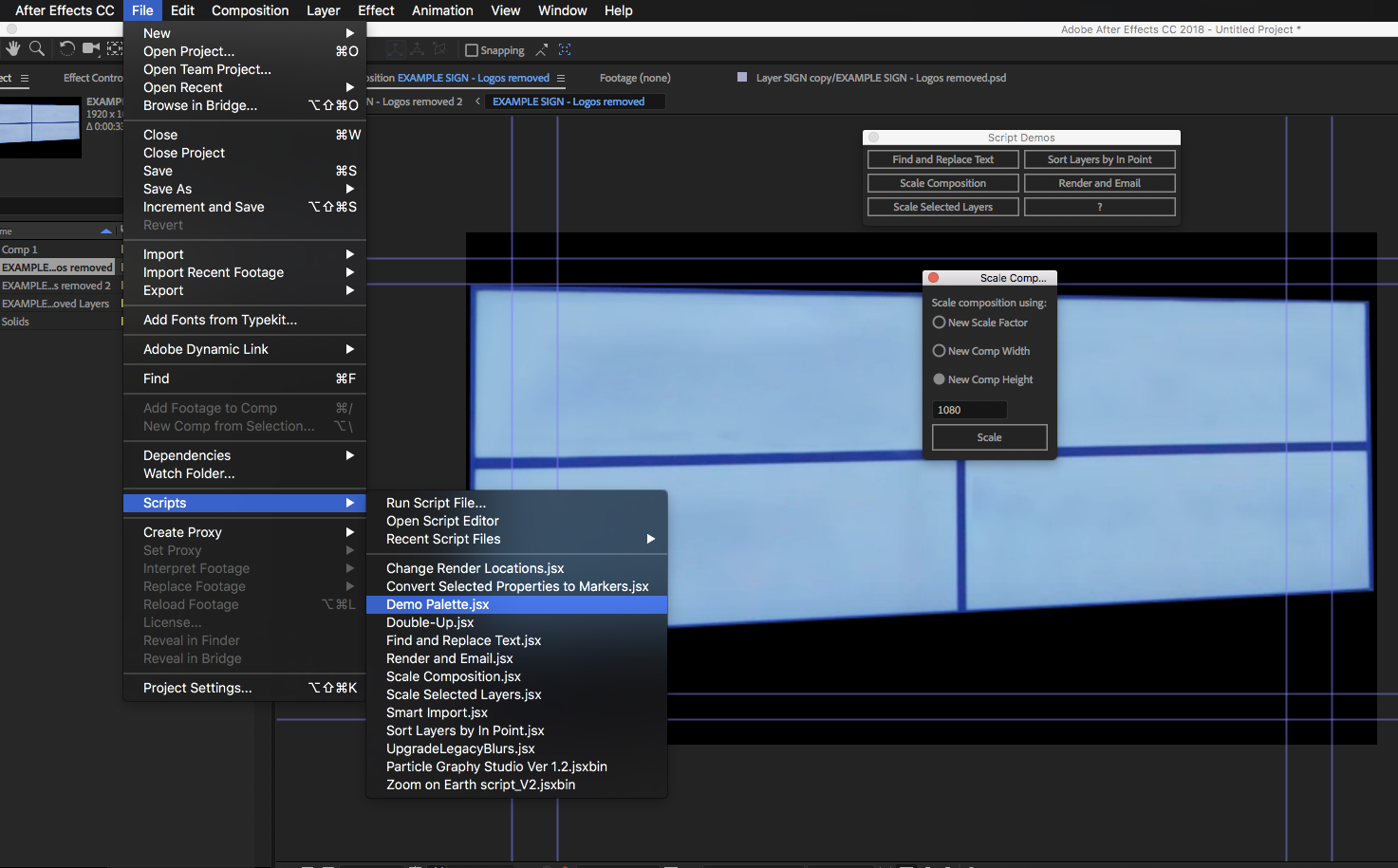
Task: Open the Effect menu in menu bar
Action: [x=376, y=10]
